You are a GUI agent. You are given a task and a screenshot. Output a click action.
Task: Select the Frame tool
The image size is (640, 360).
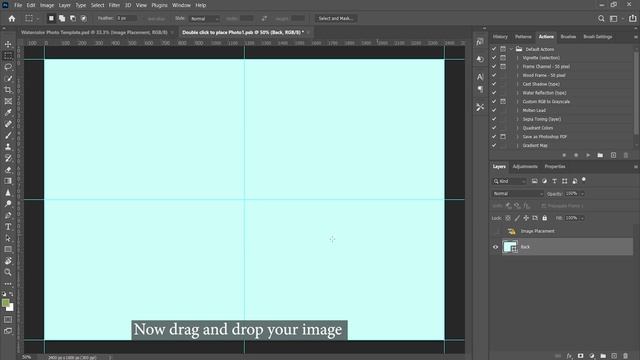tap(8, 101)
